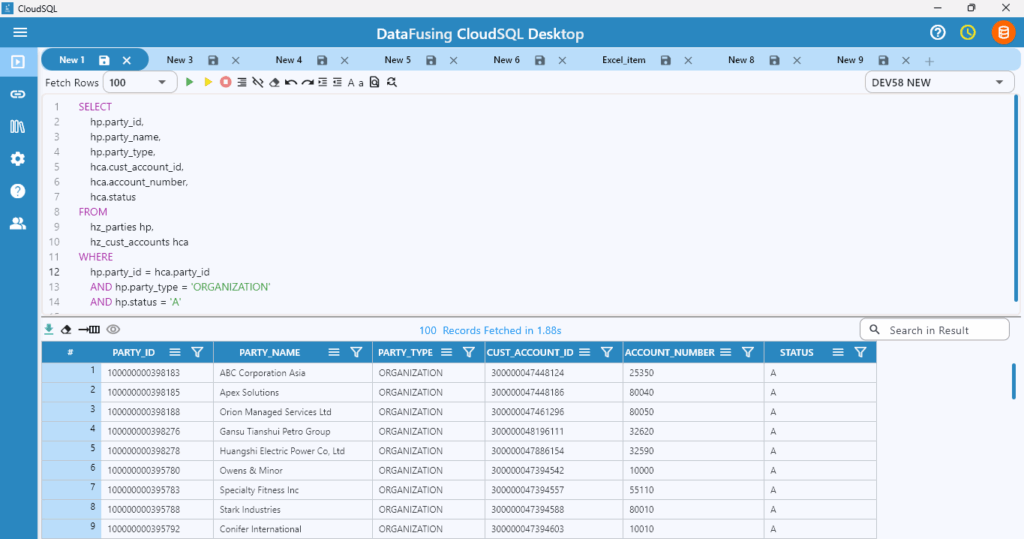Open the DEV58 NEW connection dropdown

tap(939, 82)
